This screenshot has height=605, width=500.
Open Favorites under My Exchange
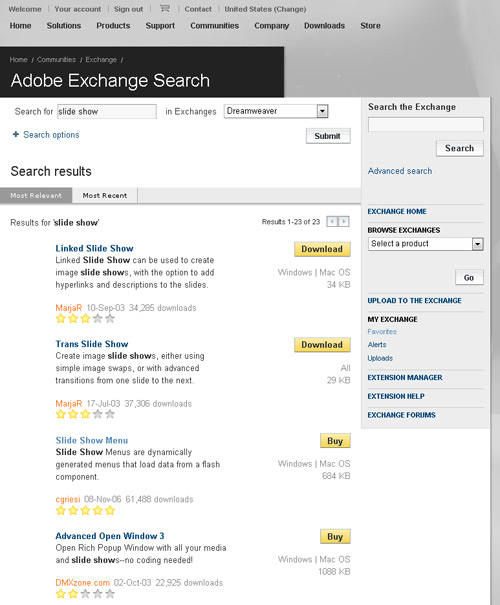pyautogui.click(x=382, y=331)
